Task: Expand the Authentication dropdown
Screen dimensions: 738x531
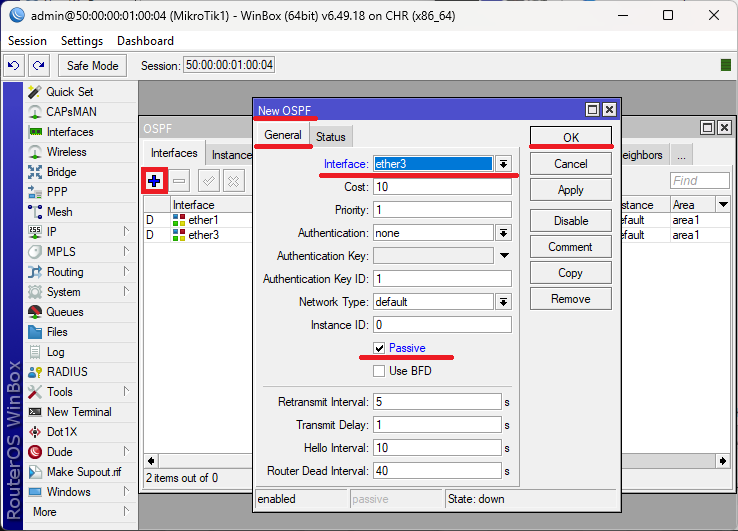Action: tap(503, 232)
